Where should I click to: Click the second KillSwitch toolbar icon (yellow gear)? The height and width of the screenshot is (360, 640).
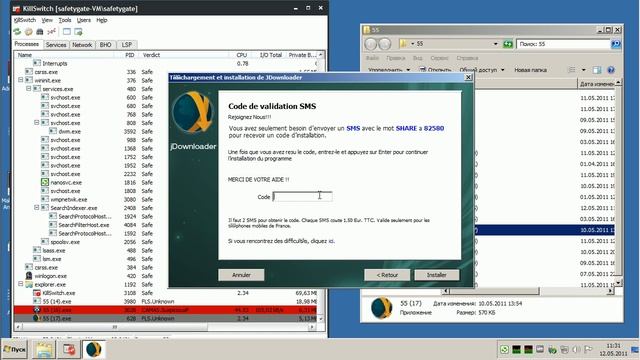tap(29, 31)
